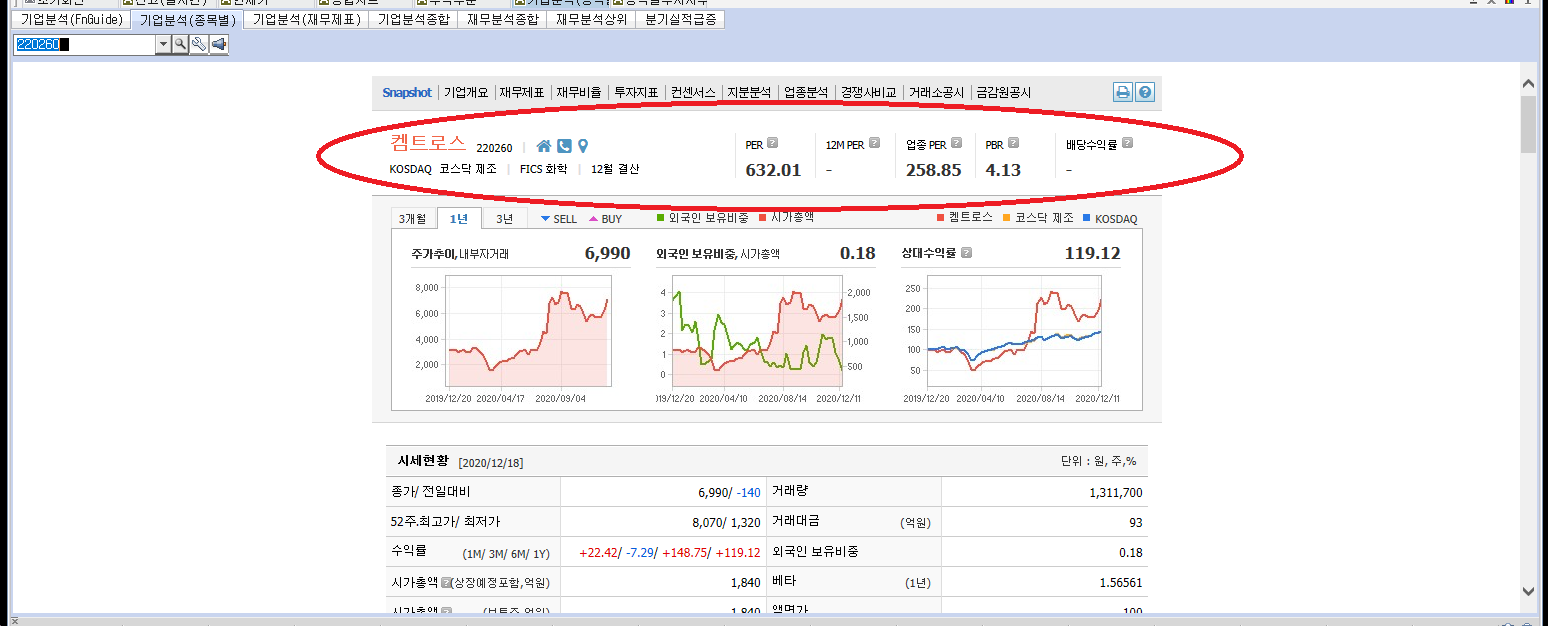The width and height of the screenshot is (1548, 626).
Task: Click help icon beside 시가총액 (상장예정포함)
Action: 446,582
